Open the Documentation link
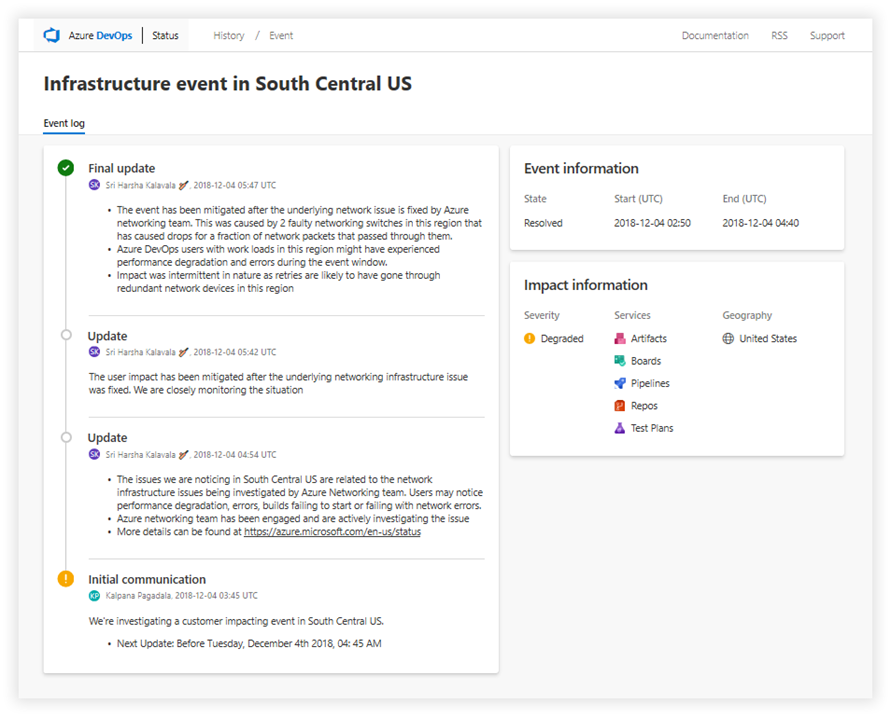Screen dimensions: 891x717 click(715, 35)
